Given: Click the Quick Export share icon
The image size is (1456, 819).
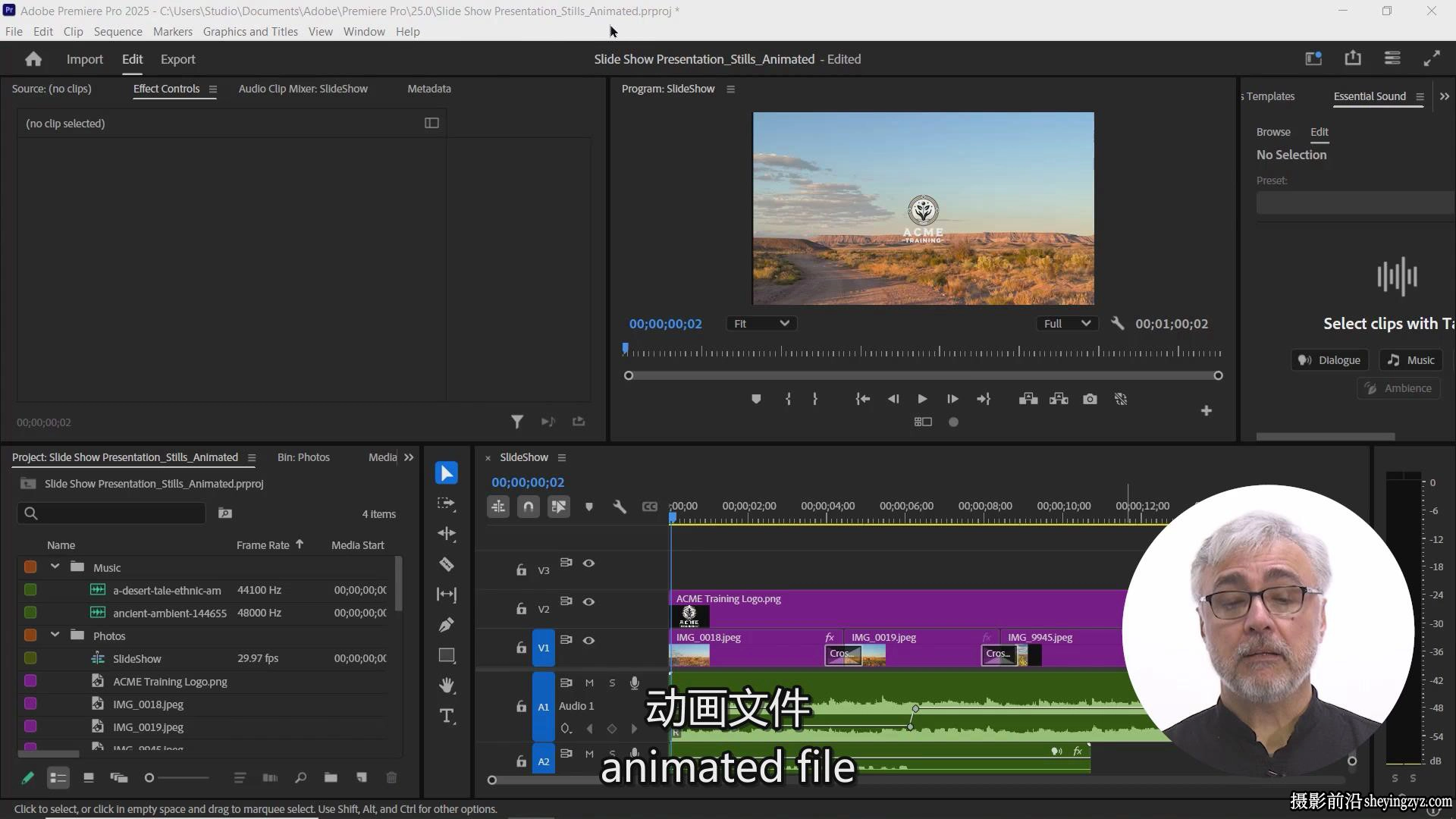Looking at the screenshot, I should (x=1353, y=58).
